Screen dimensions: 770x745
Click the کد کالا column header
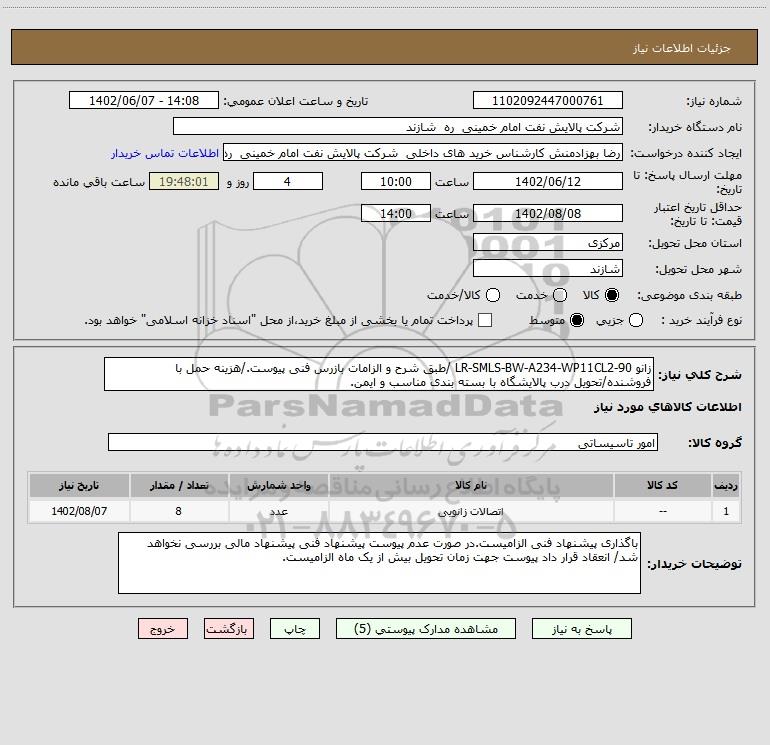pyautogui.click(x=662, y=485)
